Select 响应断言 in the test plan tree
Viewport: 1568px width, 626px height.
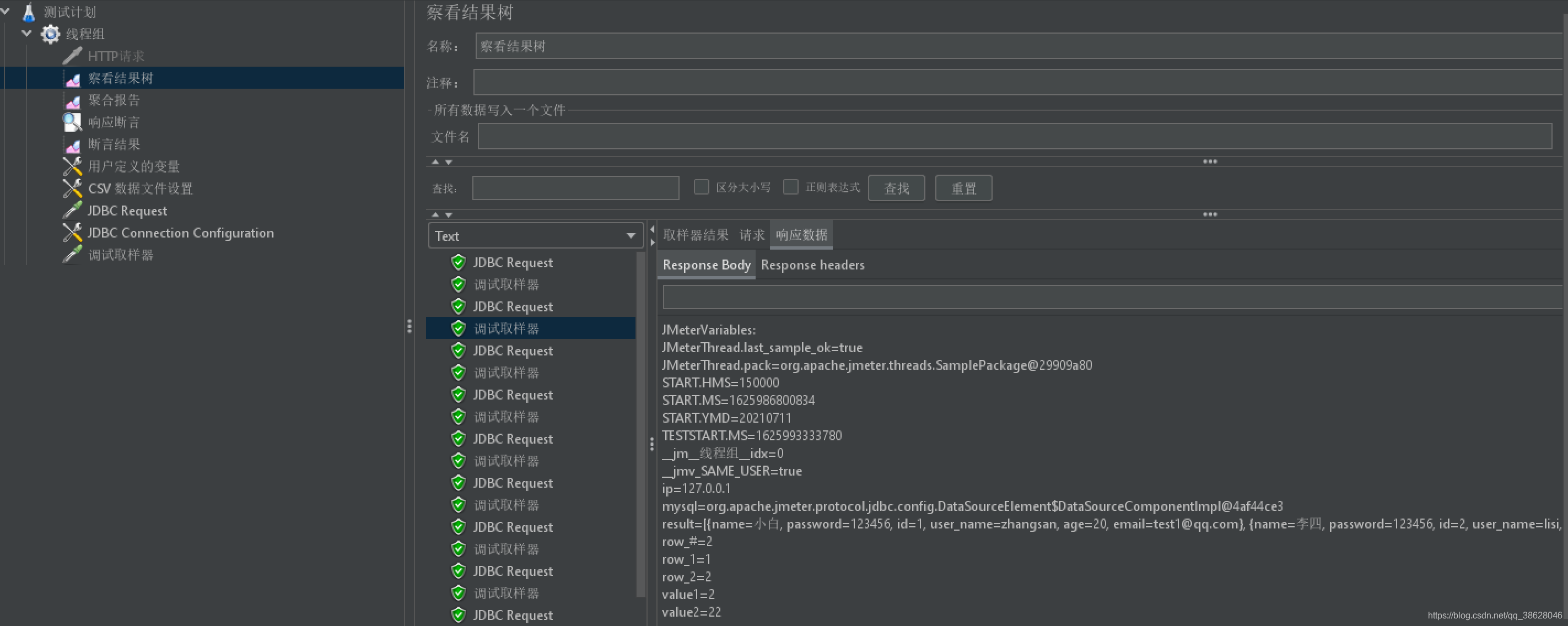point(114,122)
